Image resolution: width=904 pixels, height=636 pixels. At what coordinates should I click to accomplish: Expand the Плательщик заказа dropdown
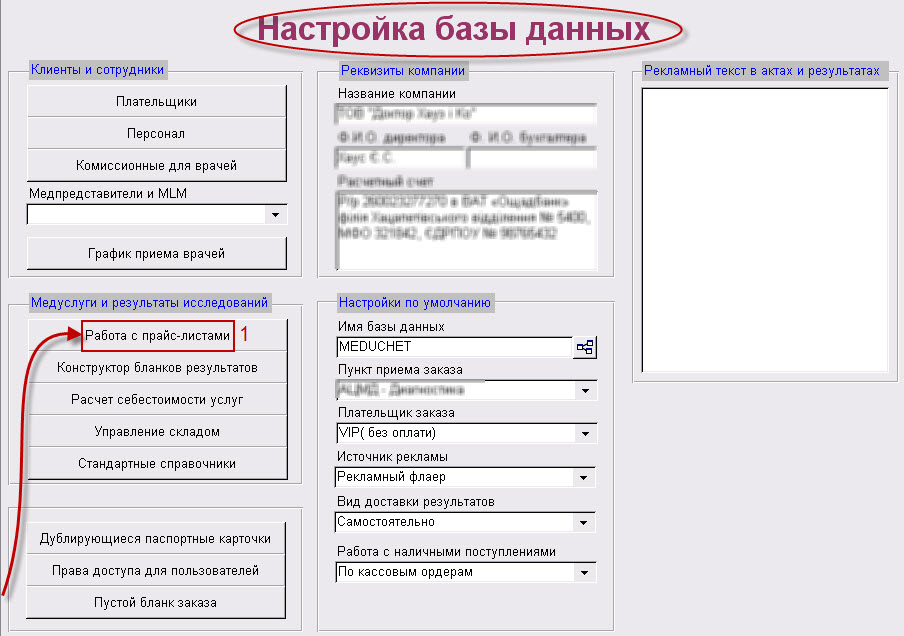pyautogui.click(x=585, y=434)
